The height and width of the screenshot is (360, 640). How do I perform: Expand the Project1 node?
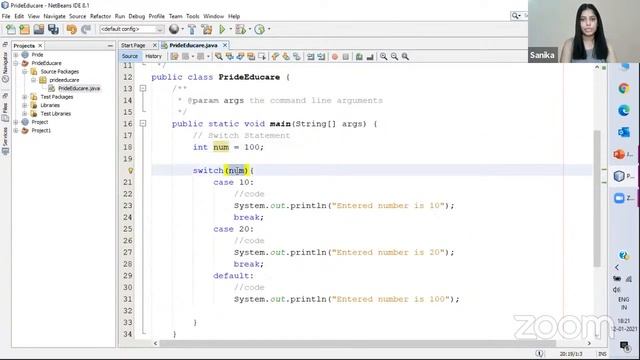pos(16,131)
